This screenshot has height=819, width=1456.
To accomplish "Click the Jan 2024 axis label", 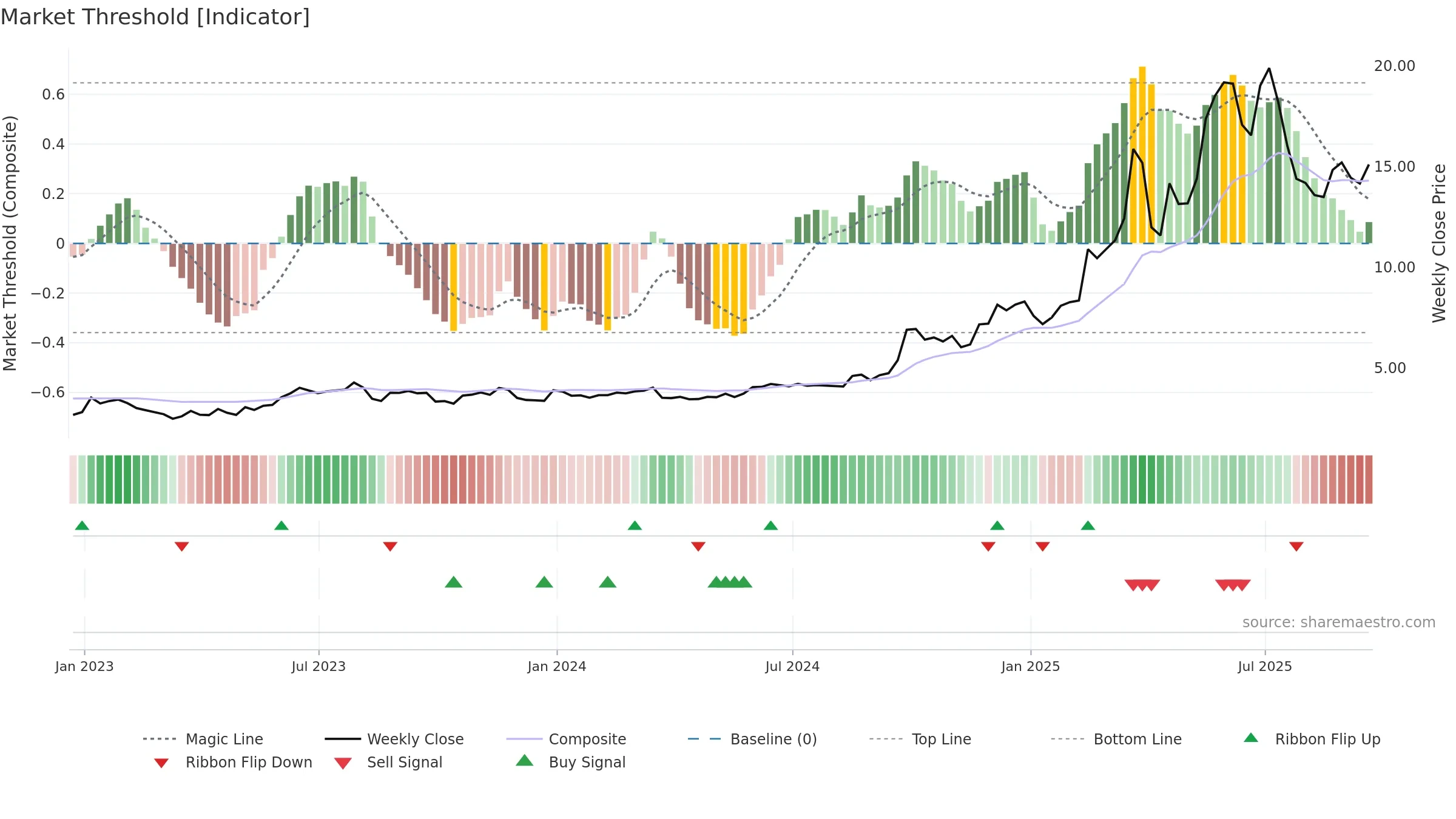I will pyautogui.click(x=557, y=666).
